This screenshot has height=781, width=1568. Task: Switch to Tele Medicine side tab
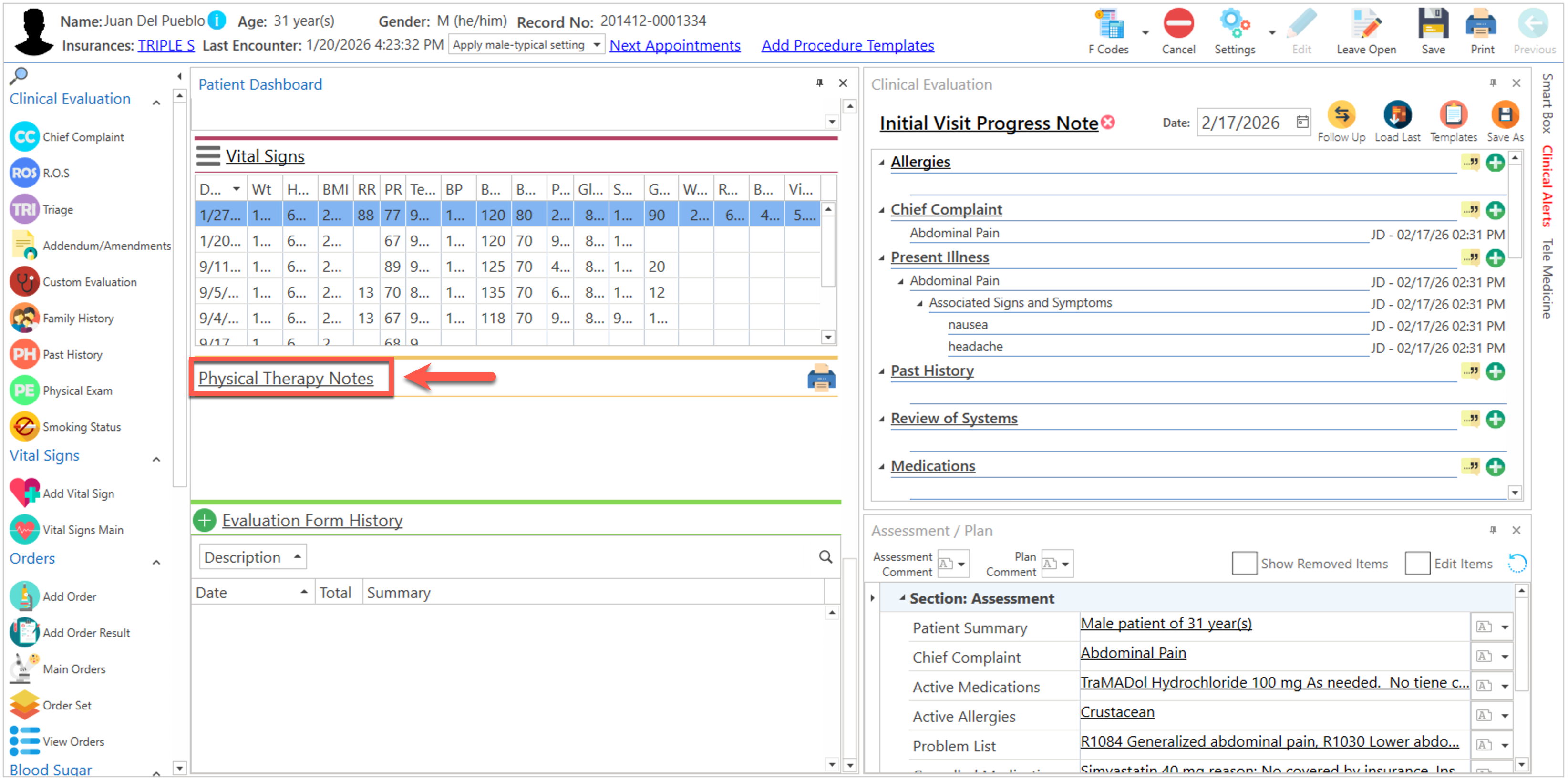[x=1547, y=279]
